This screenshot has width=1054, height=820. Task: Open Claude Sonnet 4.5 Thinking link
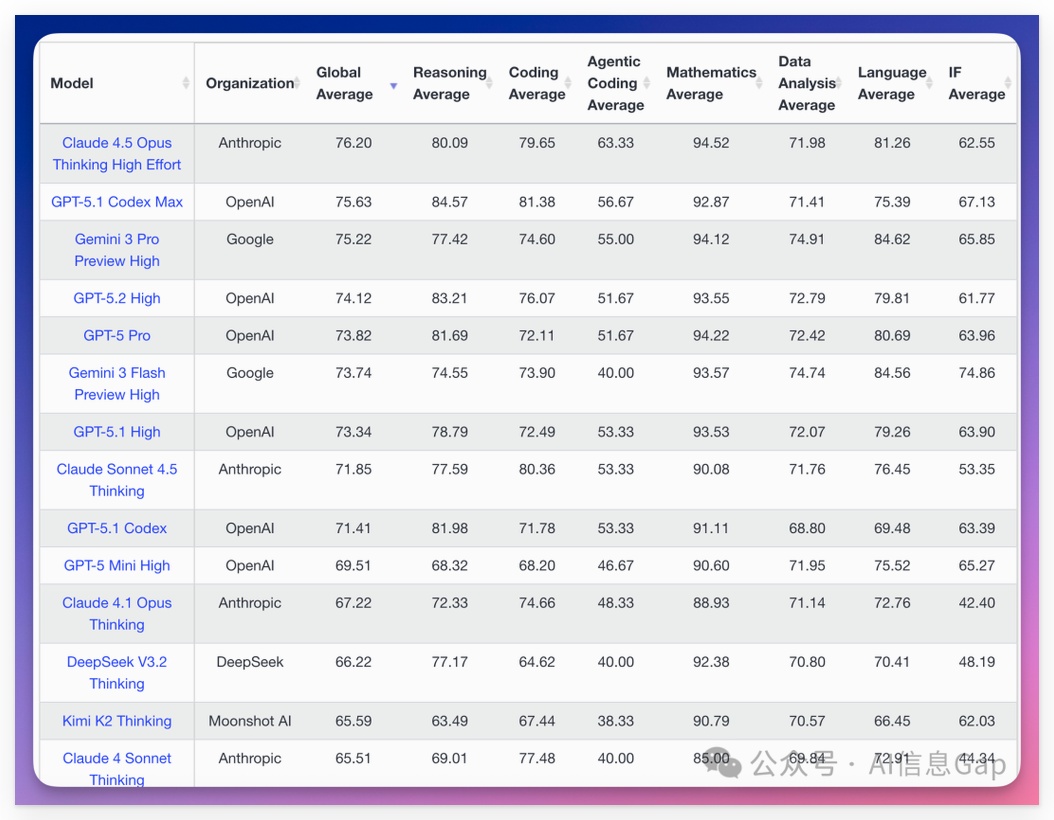(117, 480)
